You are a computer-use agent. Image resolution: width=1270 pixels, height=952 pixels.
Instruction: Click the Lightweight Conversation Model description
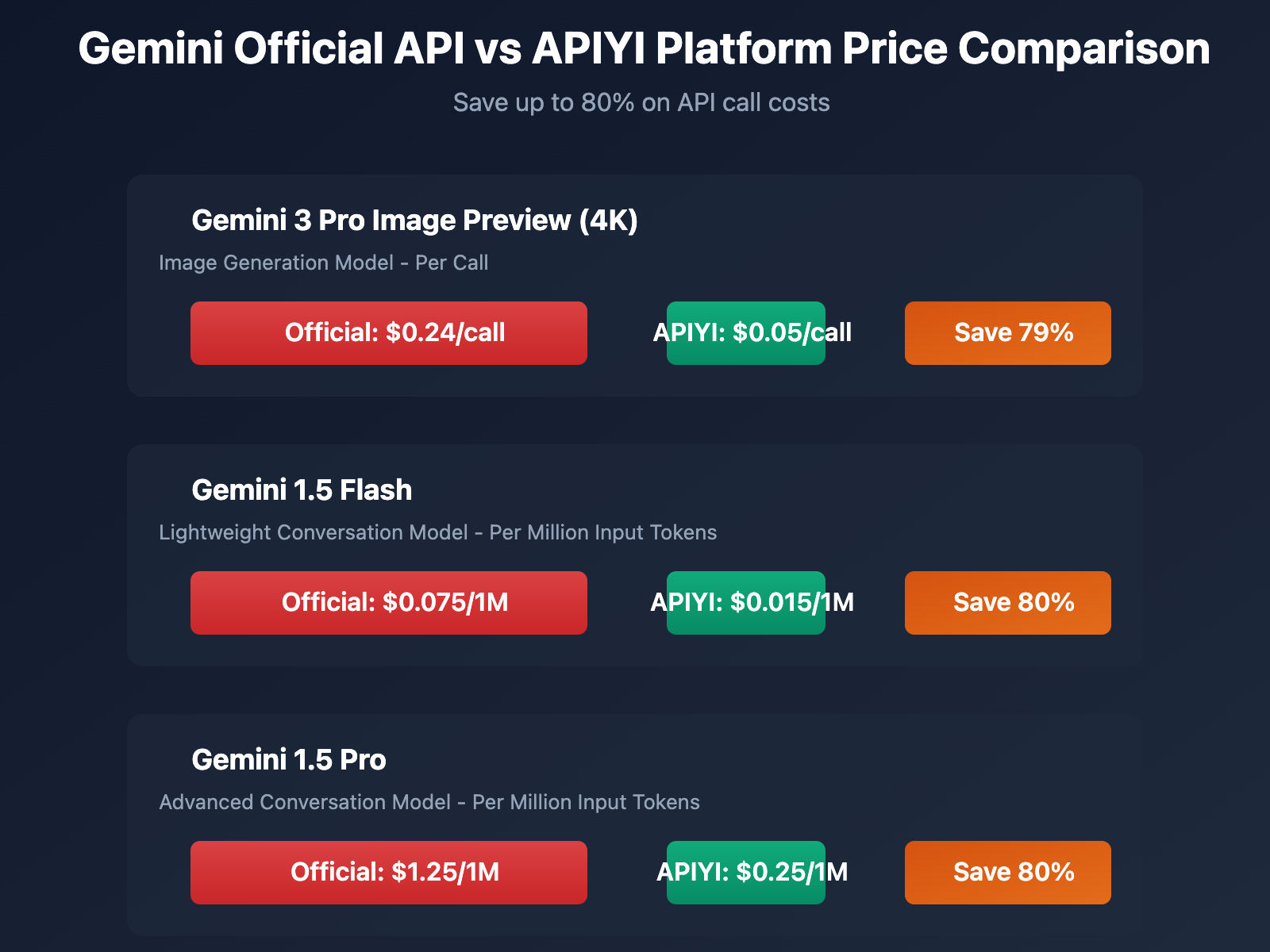click(437, 532)
